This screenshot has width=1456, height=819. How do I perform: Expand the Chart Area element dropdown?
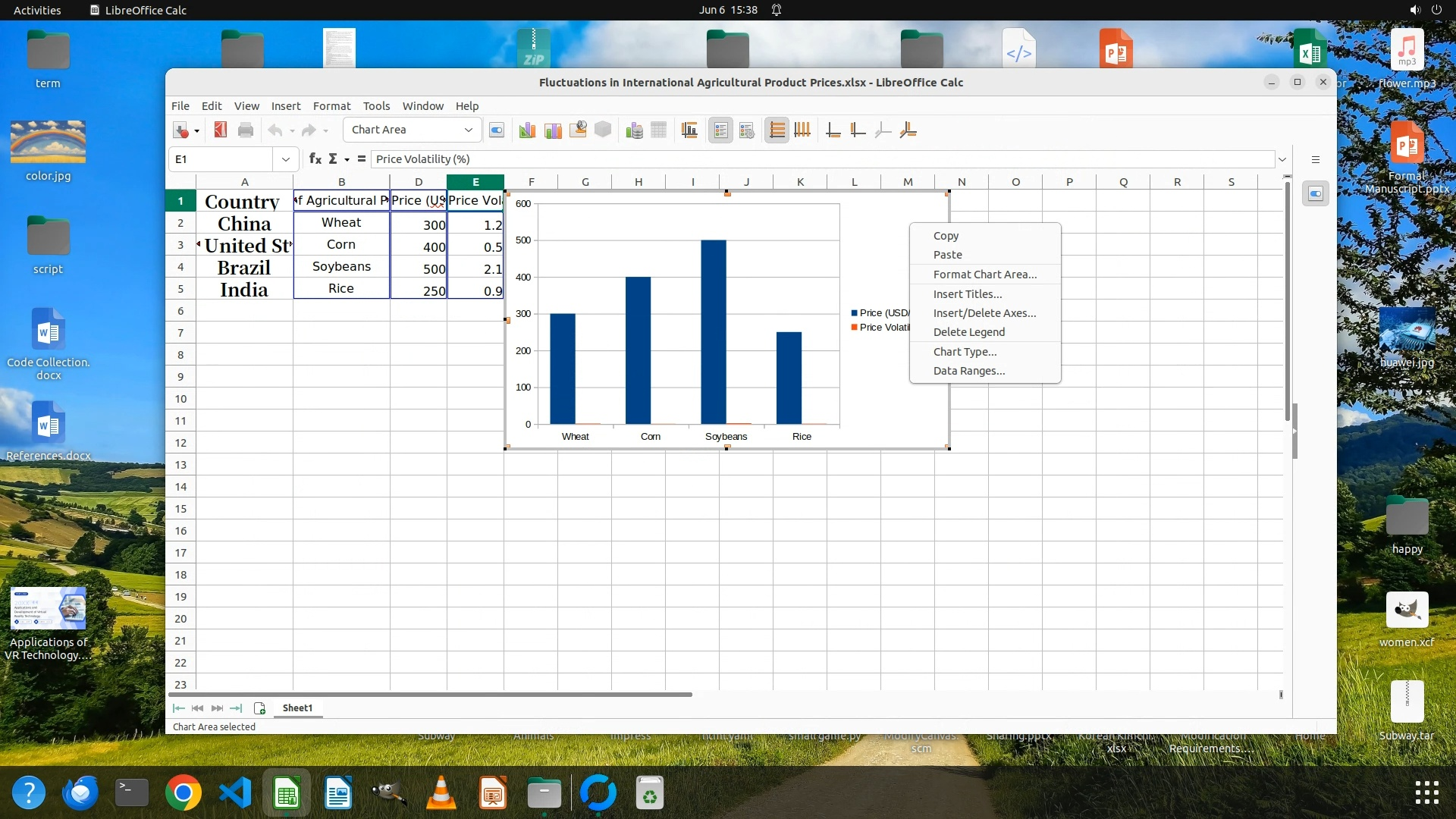(x=468, y=130)
